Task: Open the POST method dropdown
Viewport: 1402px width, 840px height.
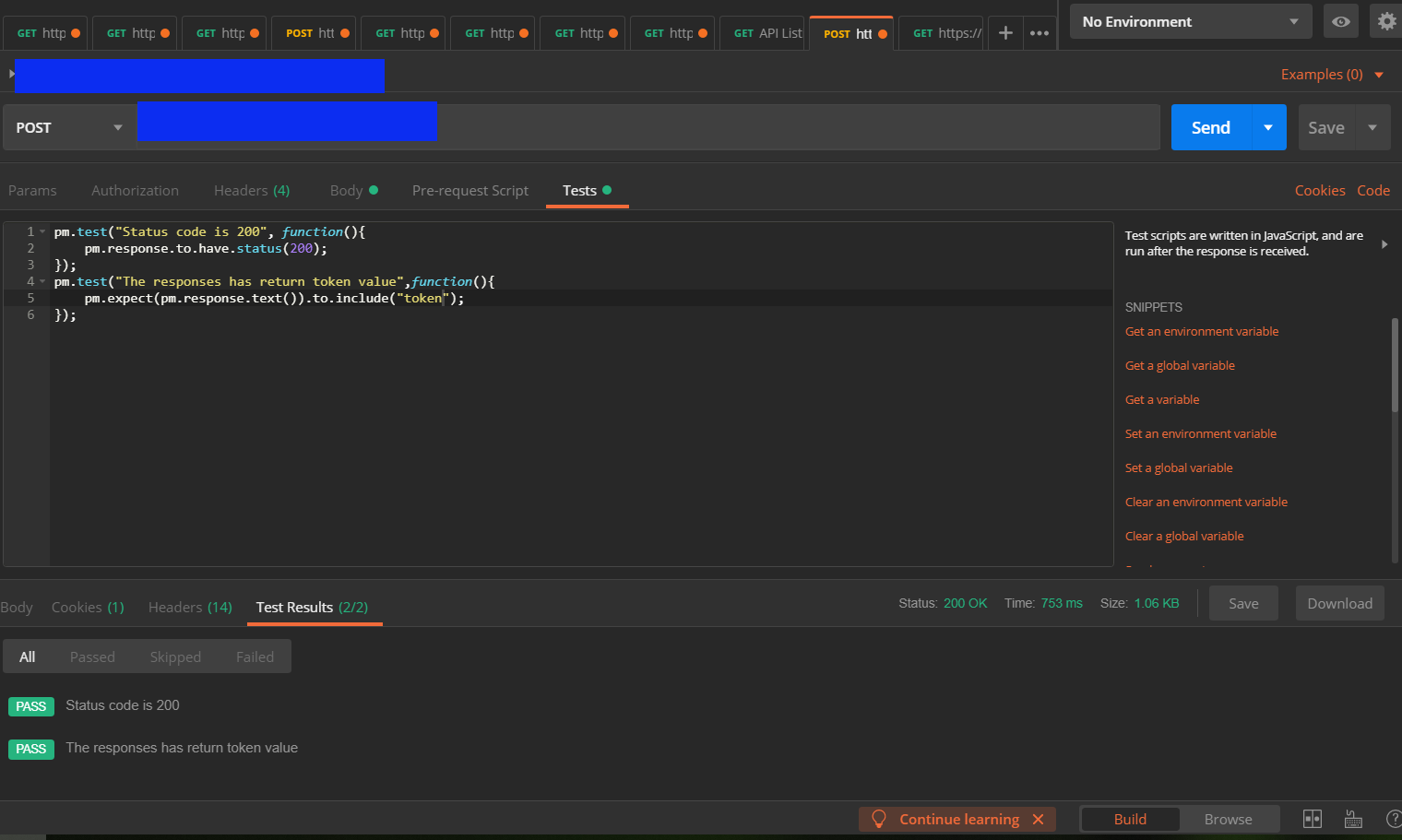Action: [x=69, y=127]
